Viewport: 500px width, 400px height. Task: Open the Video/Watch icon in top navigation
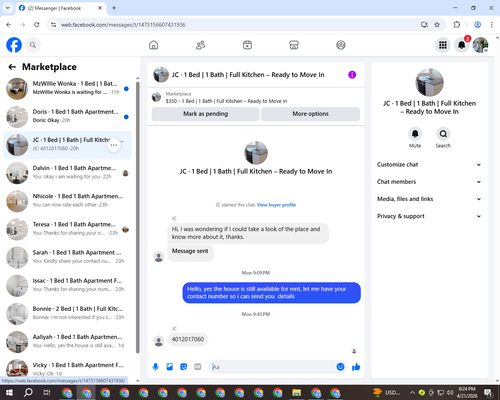tap(247, 45)
